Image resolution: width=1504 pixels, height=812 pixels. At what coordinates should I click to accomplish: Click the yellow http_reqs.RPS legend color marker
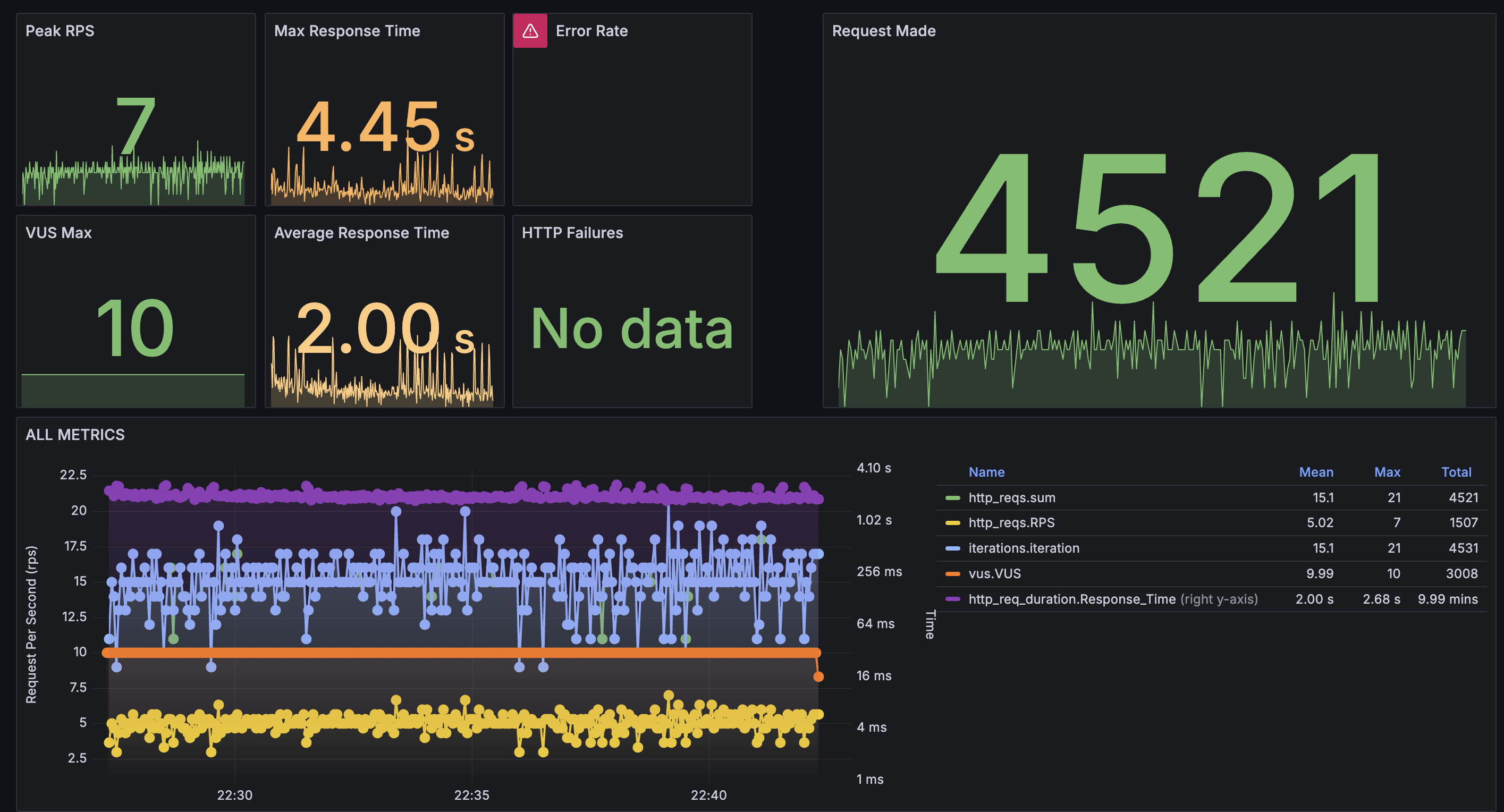click(x=952, y=523)
